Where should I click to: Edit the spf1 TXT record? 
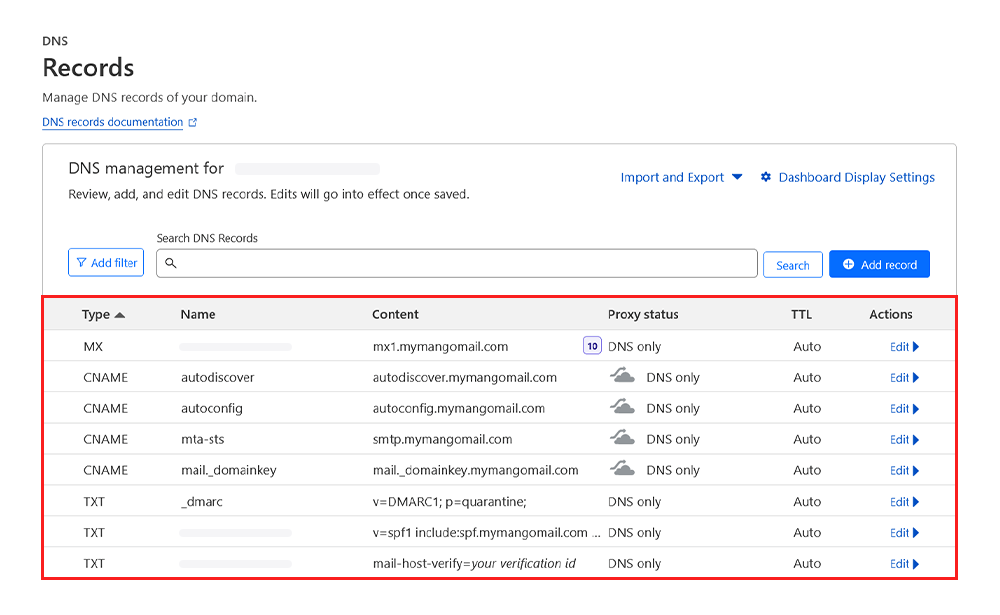click(904, 533)
